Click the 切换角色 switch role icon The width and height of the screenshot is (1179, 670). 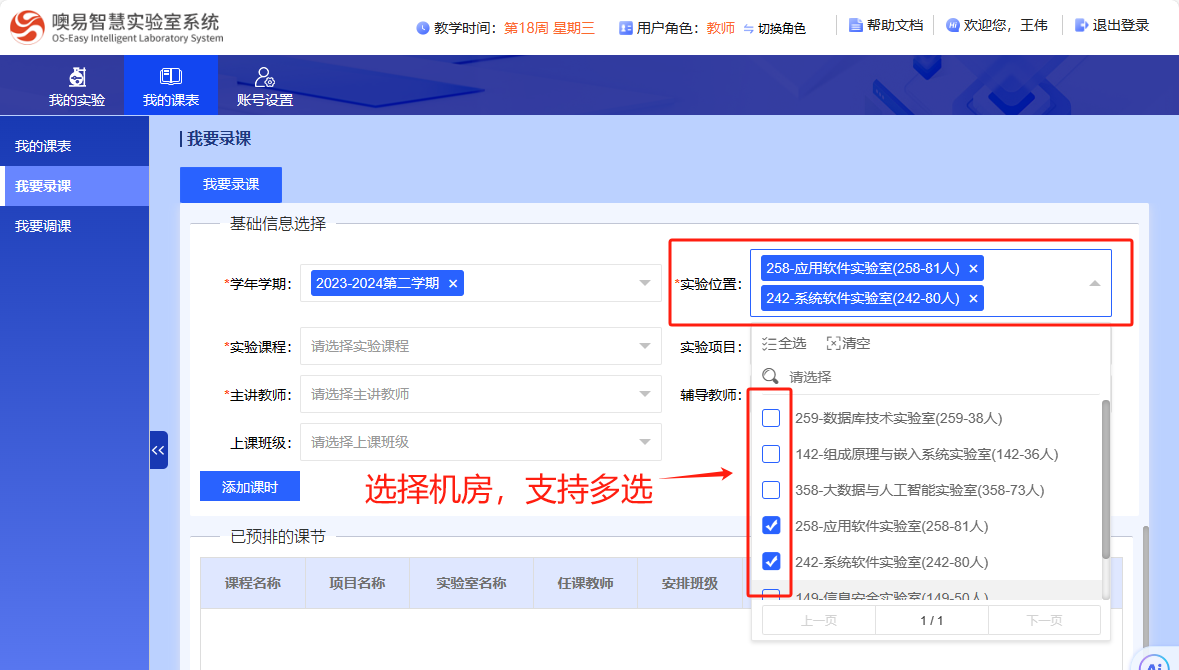tap(749, 29)
